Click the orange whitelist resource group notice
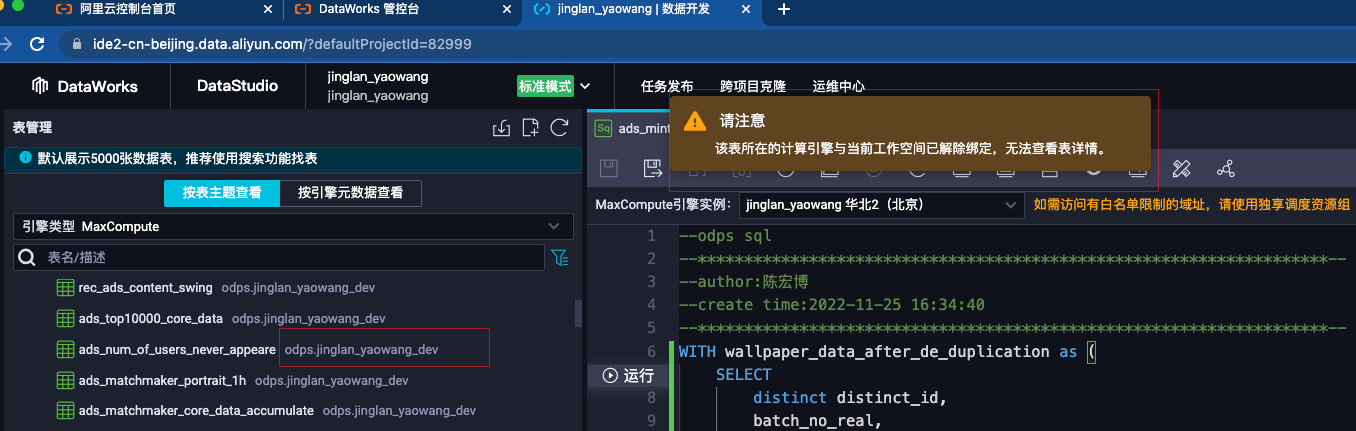 [x=1192, y=205]
